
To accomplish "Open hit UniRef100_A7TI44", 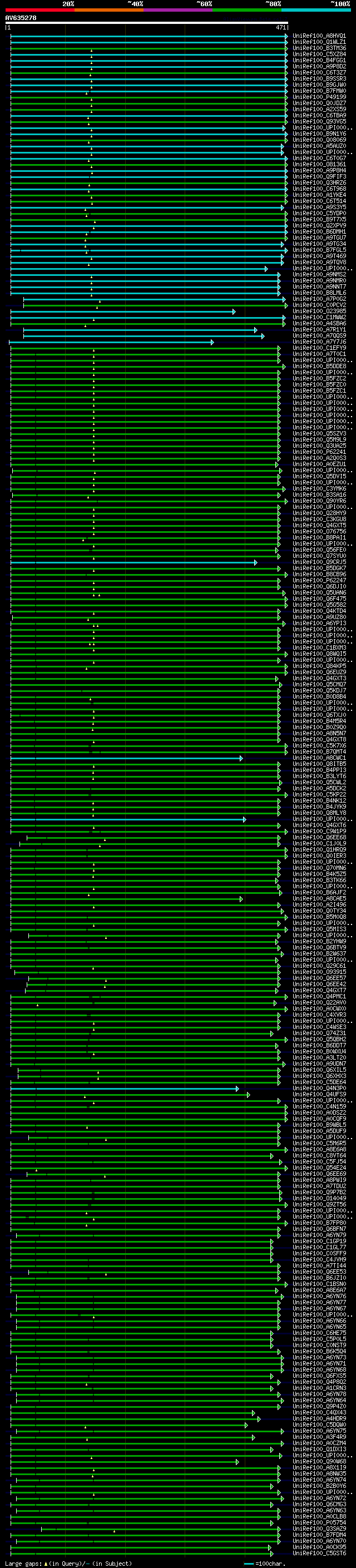I will pyautogui.click(x=319, y=1265).
